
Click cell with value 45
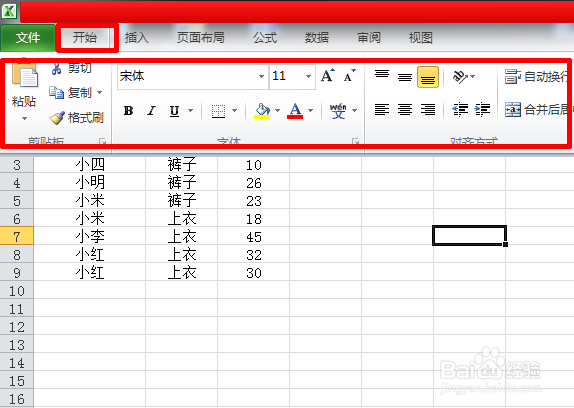pos(254,237)
